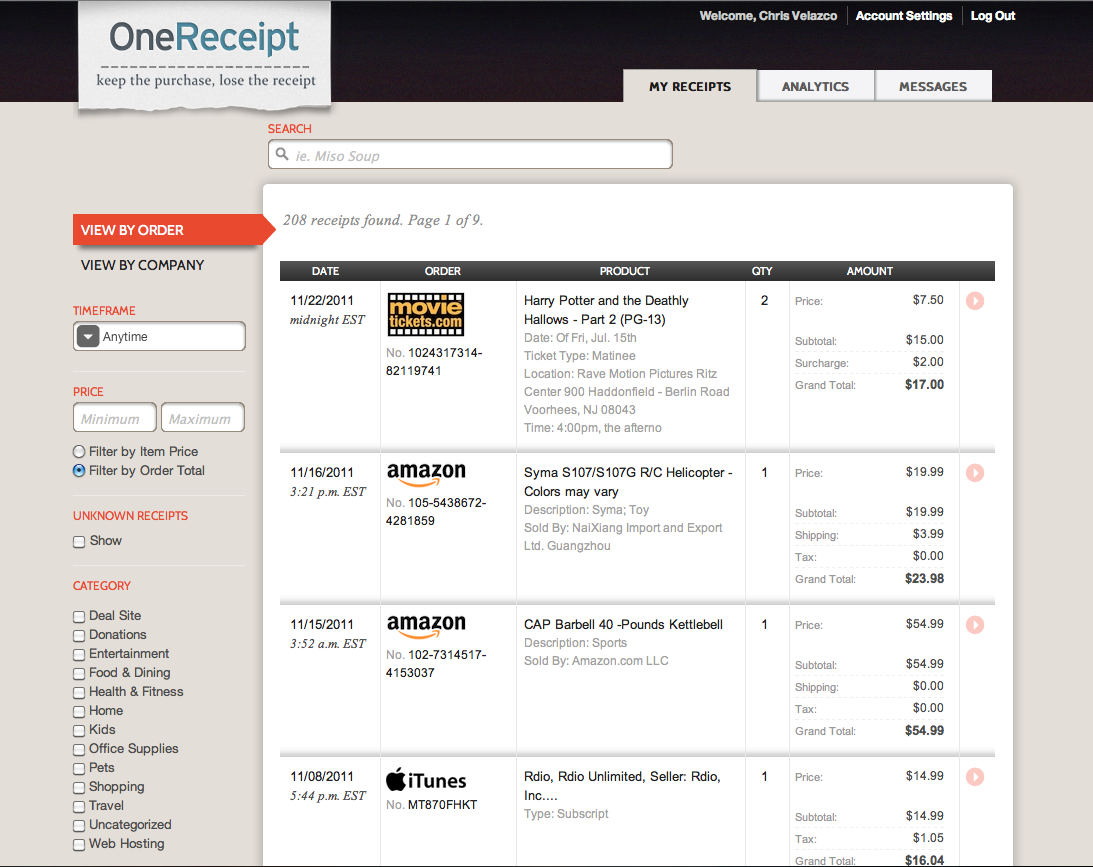The image size is (1093, 867).
Task: Open Account Settings
Action: point(903,15)
